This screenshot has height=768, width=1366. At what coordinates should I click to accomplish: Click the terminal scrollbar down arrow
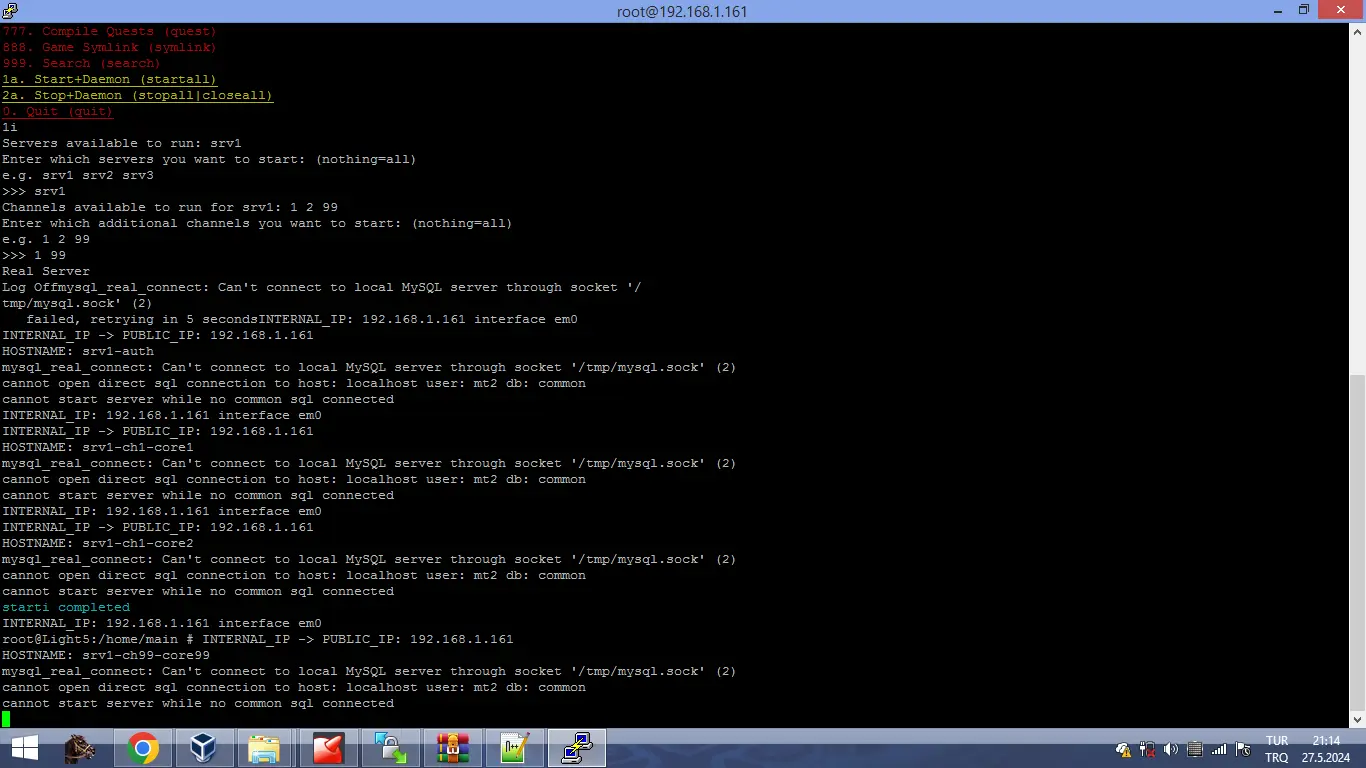tap(1357, 719)
